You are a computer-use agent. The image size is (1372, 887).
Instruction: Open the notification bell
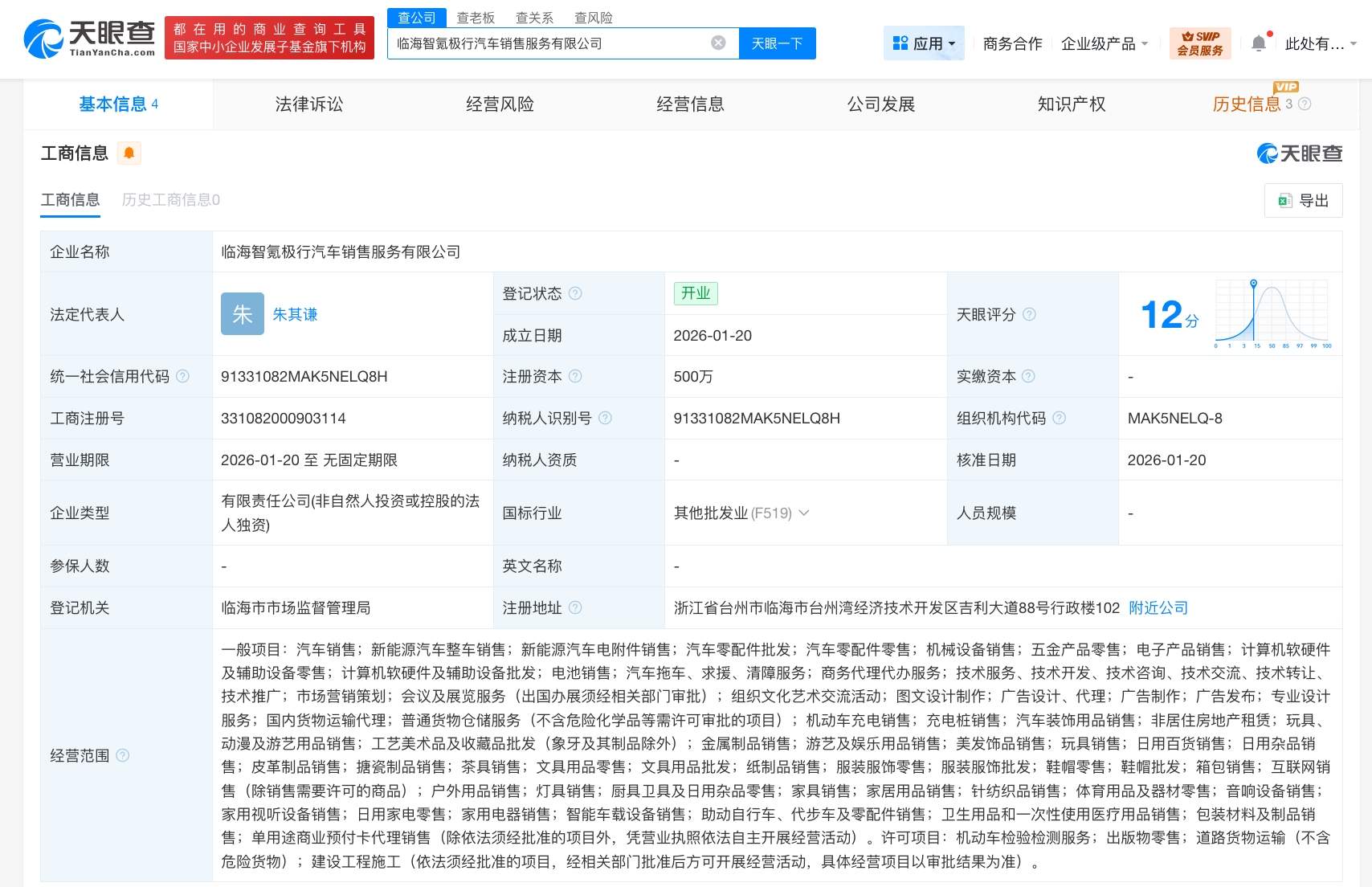coord(1259,43)
